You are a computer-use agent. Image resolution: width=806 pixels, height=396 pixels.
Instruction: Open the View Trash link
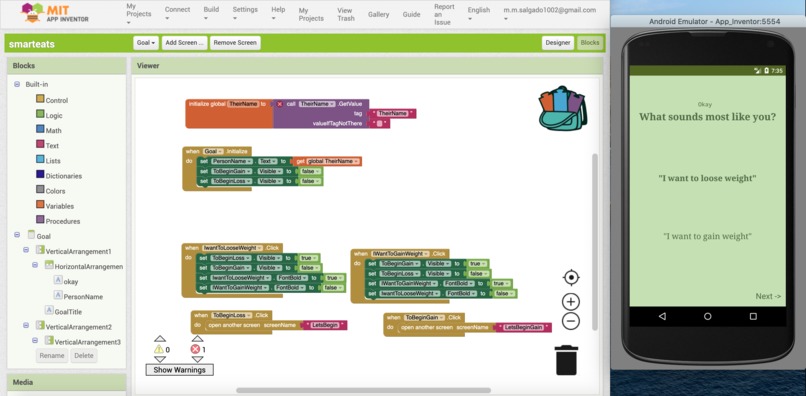point(345,14)
